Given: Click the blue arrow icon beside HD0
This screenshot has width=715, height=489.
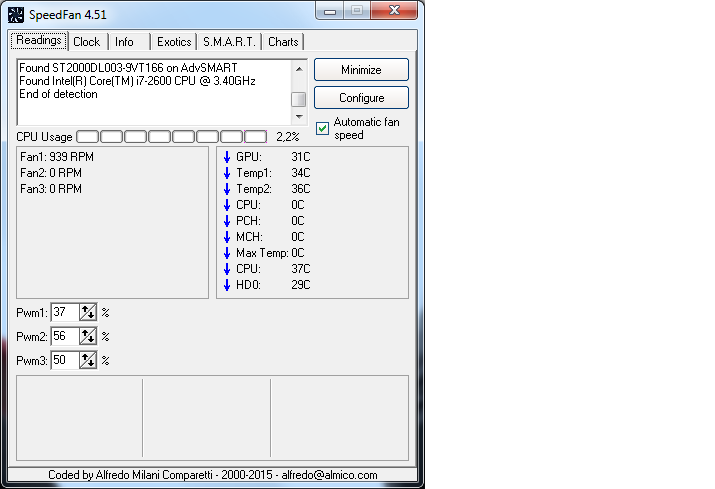Looking at the screenshot, I should [227, 285].
